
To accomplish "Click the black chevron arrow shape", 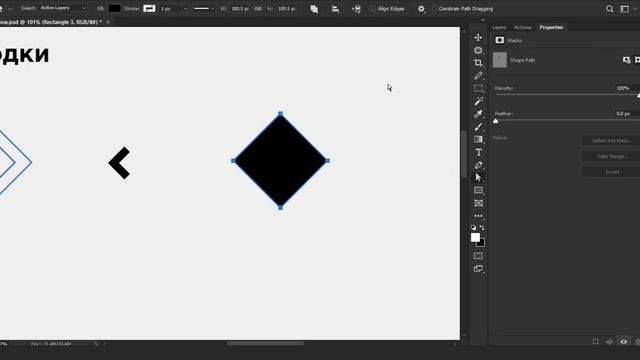I will [x=119, y=163].
